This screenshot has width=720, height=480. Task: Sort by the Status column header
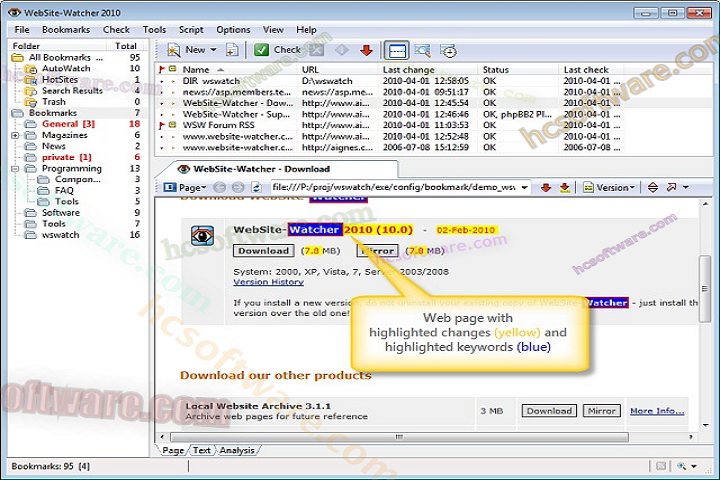point(495,70)
